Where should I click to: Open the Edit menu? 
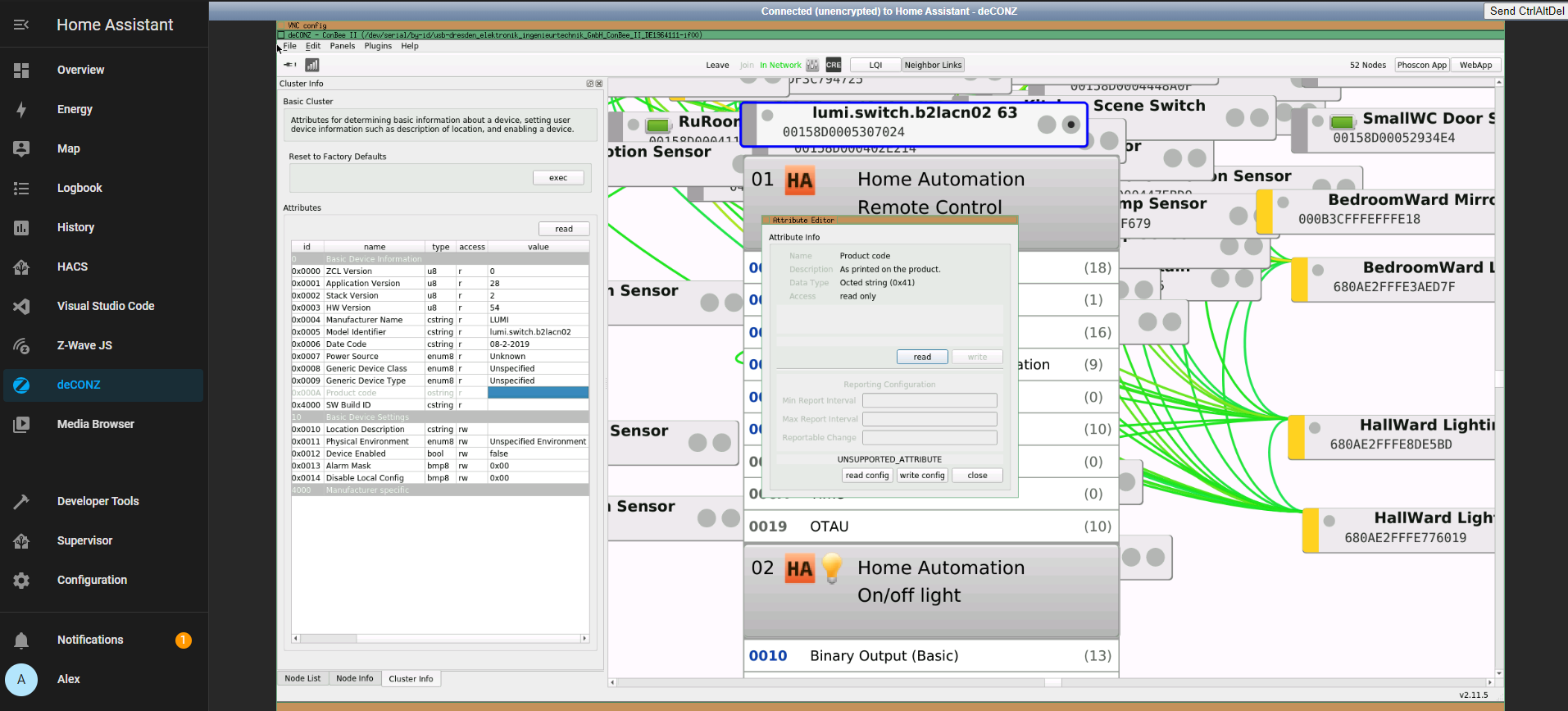[313, 46]
